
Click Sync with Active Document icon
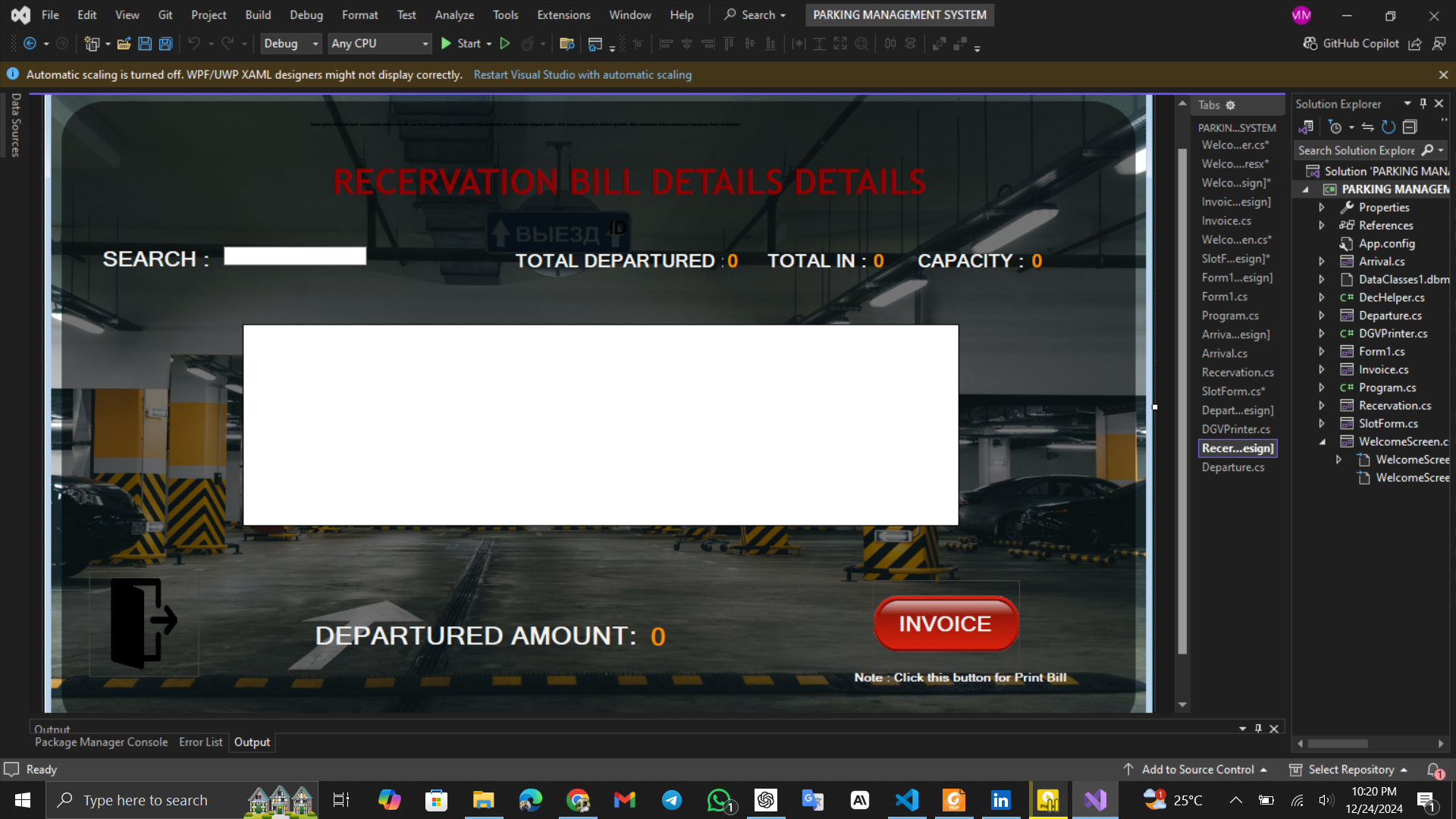(1367, 127)
